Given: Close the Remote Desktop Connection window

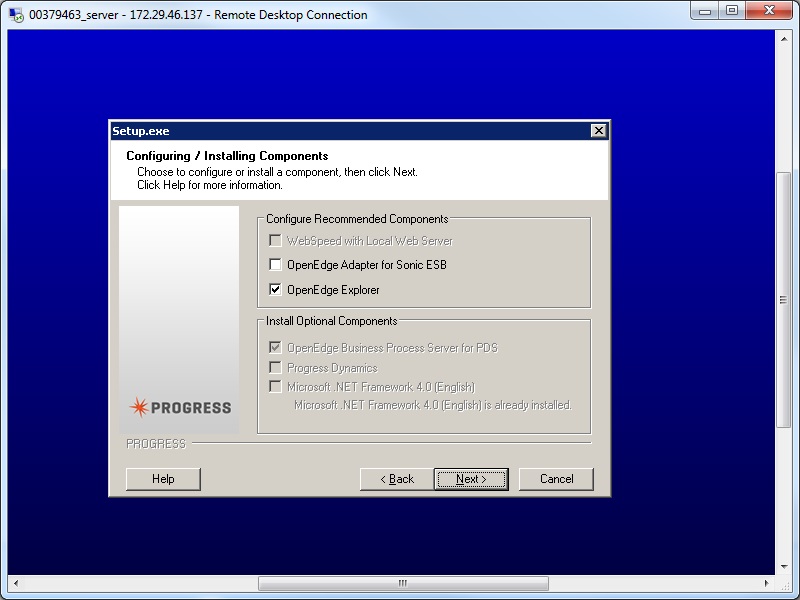Looking at the screenshot, I should (769, 10).
